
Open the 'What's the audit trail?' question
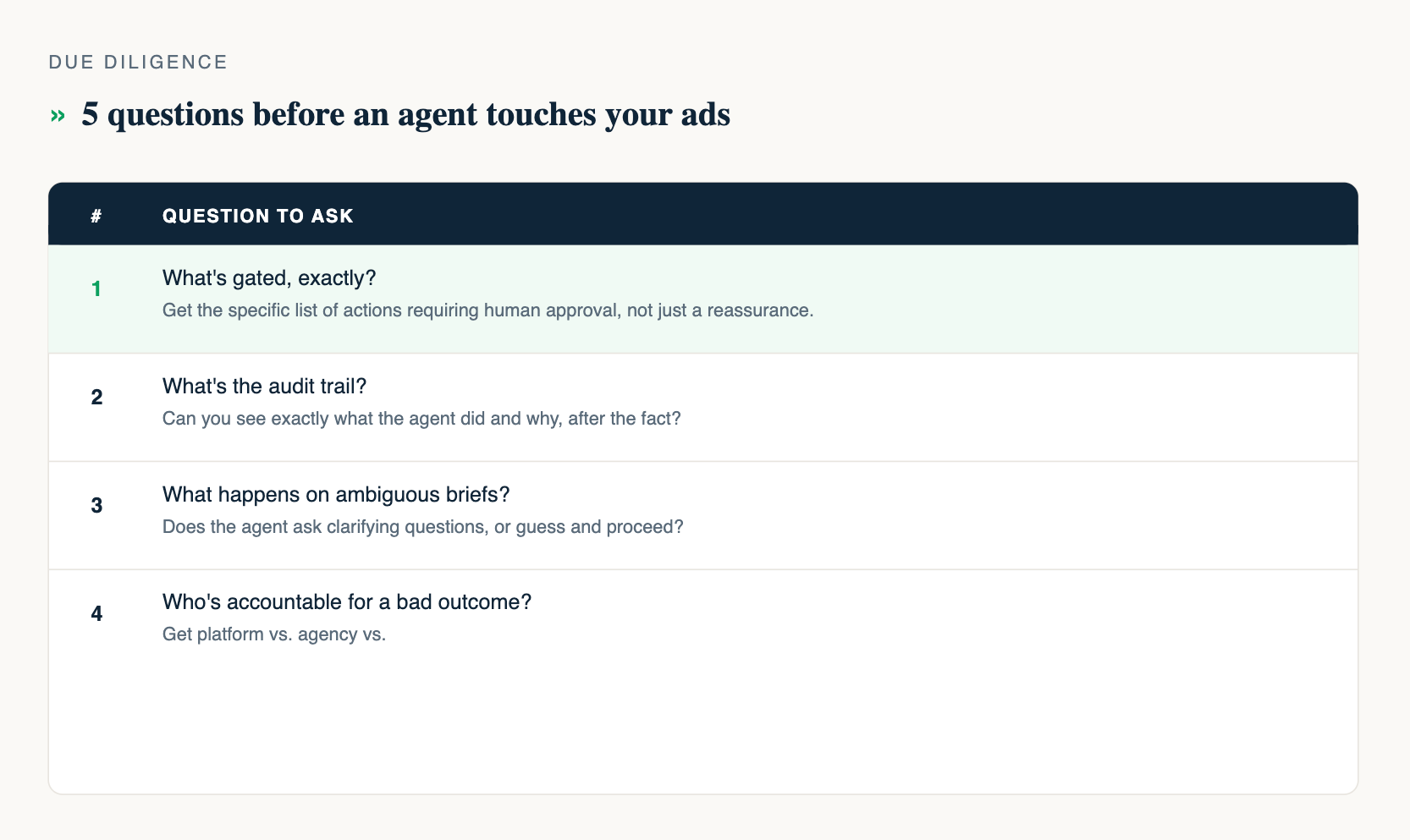point(264,387)
